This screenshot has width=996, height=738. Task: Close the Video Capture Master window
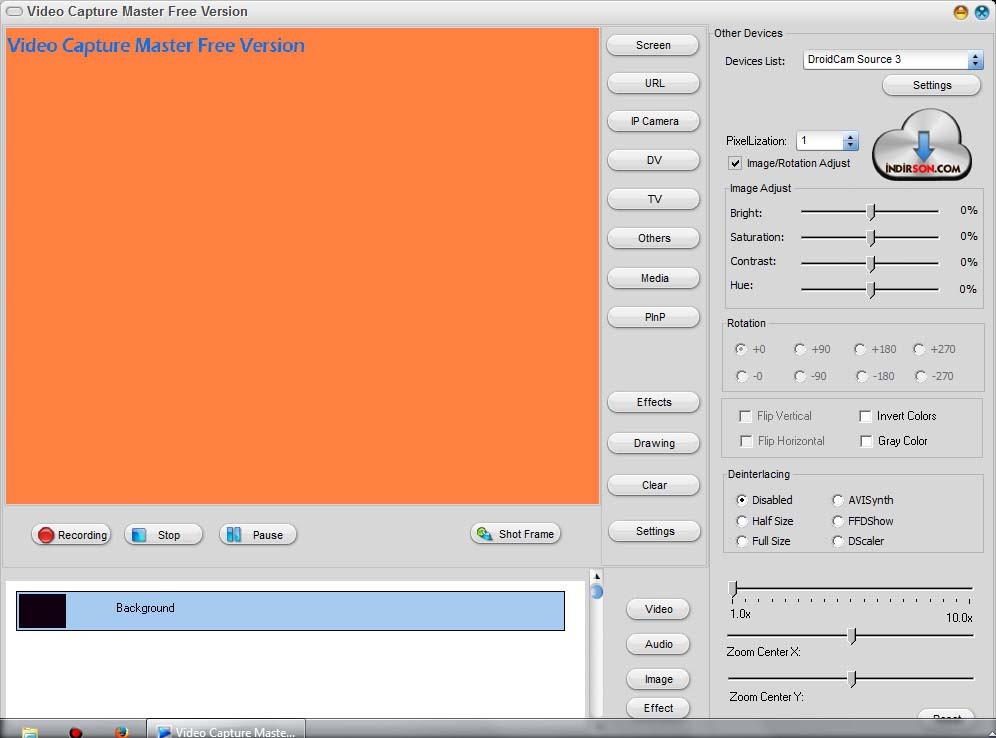click(x=981, y=12)
